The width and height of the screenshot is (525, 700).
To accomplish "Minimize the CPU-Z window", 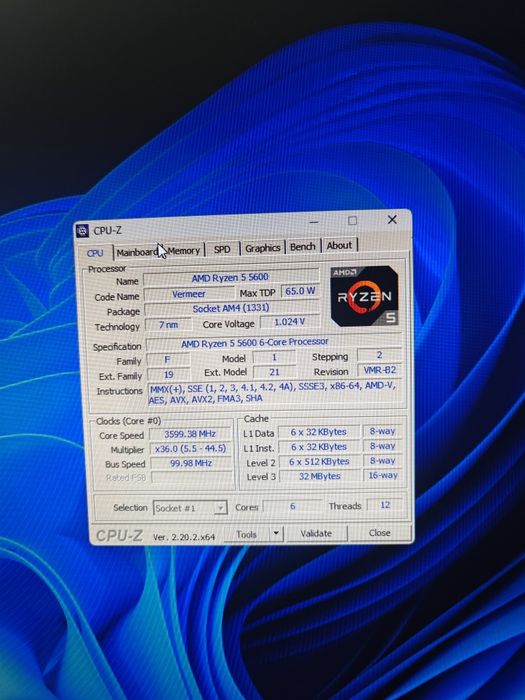I will point(314,222).
